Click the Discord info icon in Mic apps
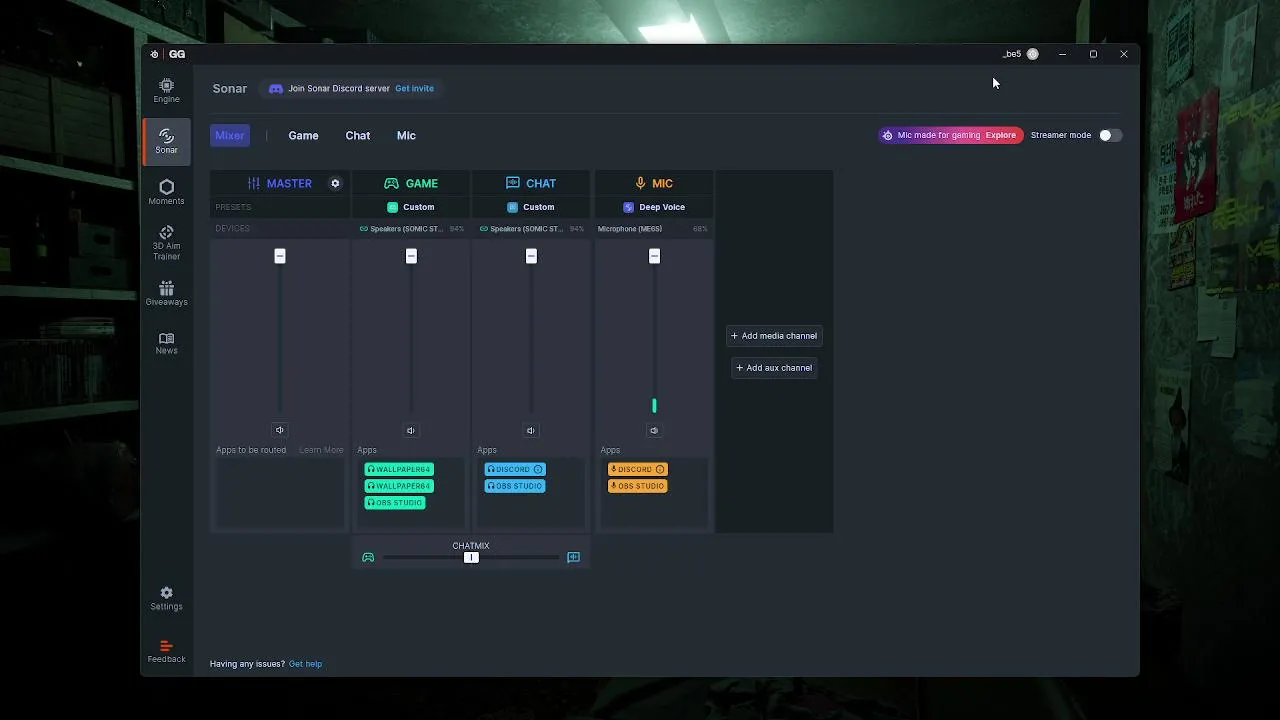1280x720 pixels. pyautogui.click(x=660, y=469)
